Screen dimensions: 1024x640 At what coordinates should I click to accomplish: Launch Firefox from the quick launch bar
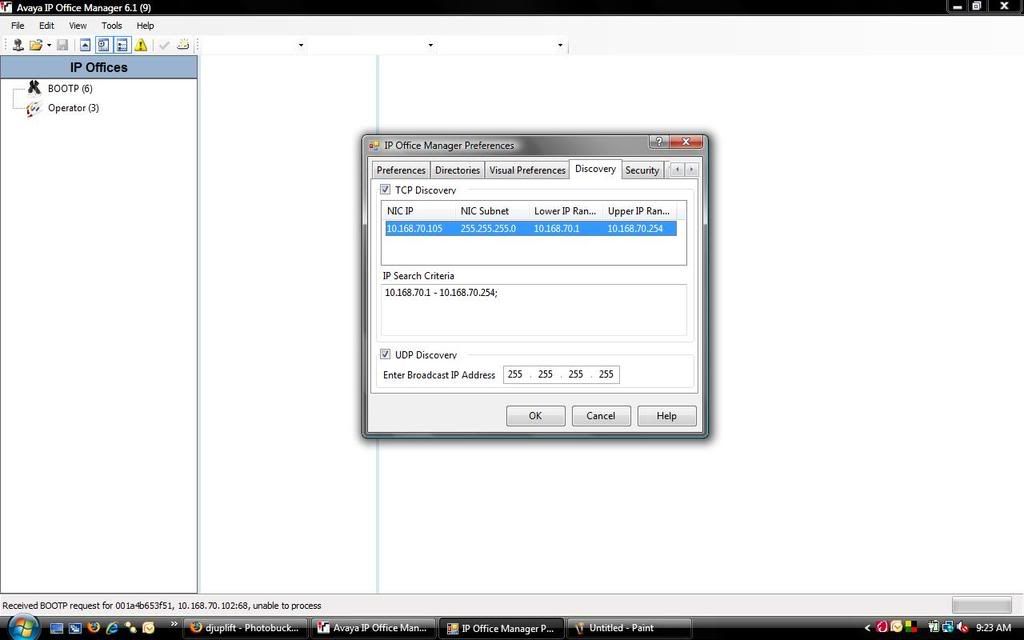(x=93, y=628)
